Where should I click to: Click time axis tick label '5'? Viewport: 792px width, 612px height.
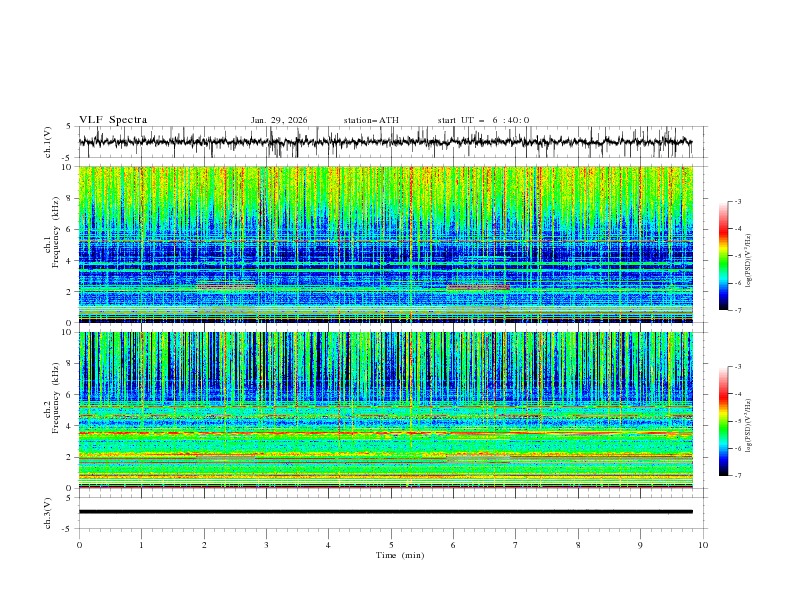coord(391,545)
